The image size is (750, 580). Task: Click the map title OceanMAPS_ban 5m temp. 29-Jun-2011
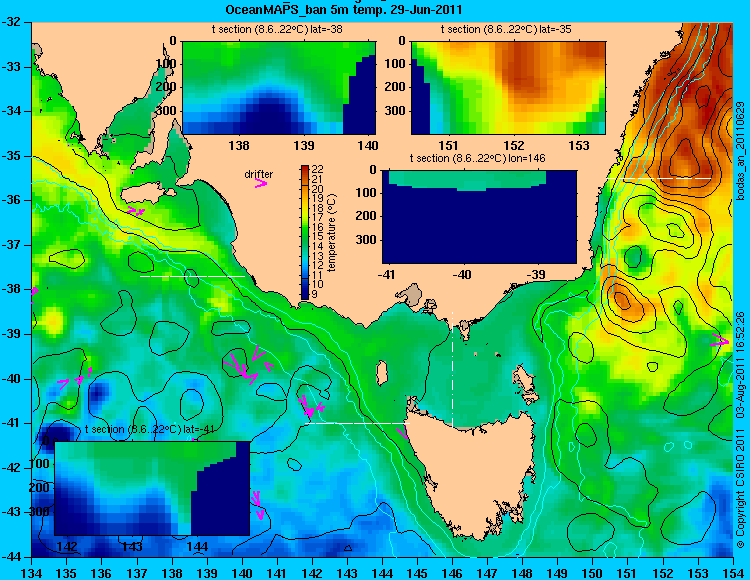click(x=343, y=9)
